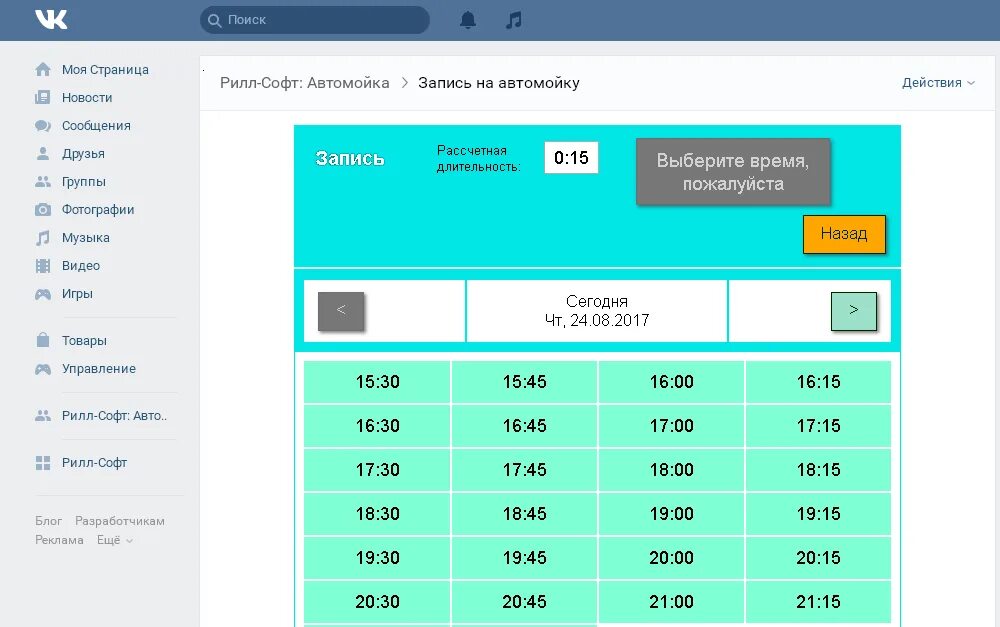Screen dimensions: 1000x627
Task: Select the 16:30 time slot
Action: (x=377, y=425)
